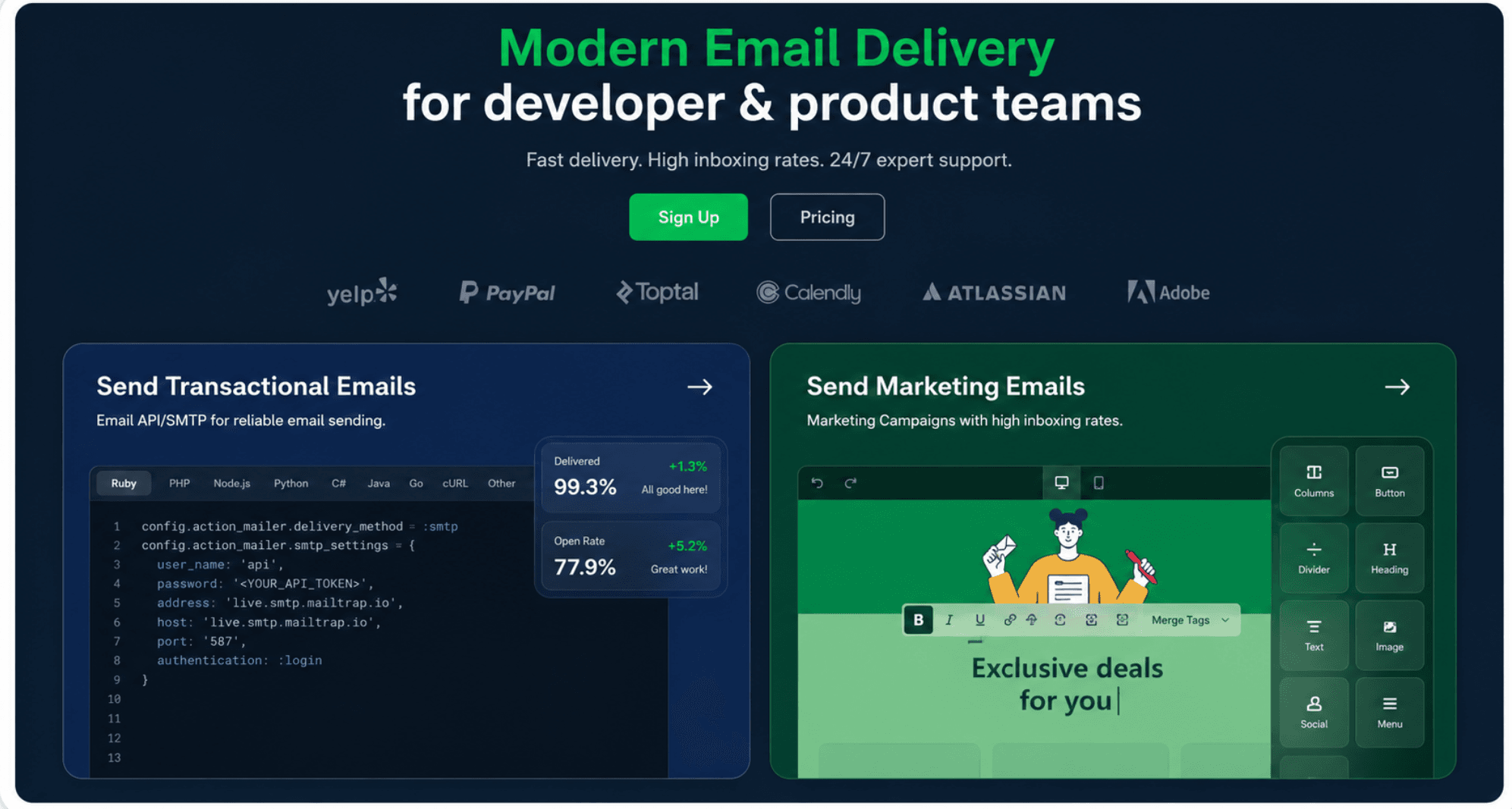Add a Divider block

click(x=1313, y=558)
